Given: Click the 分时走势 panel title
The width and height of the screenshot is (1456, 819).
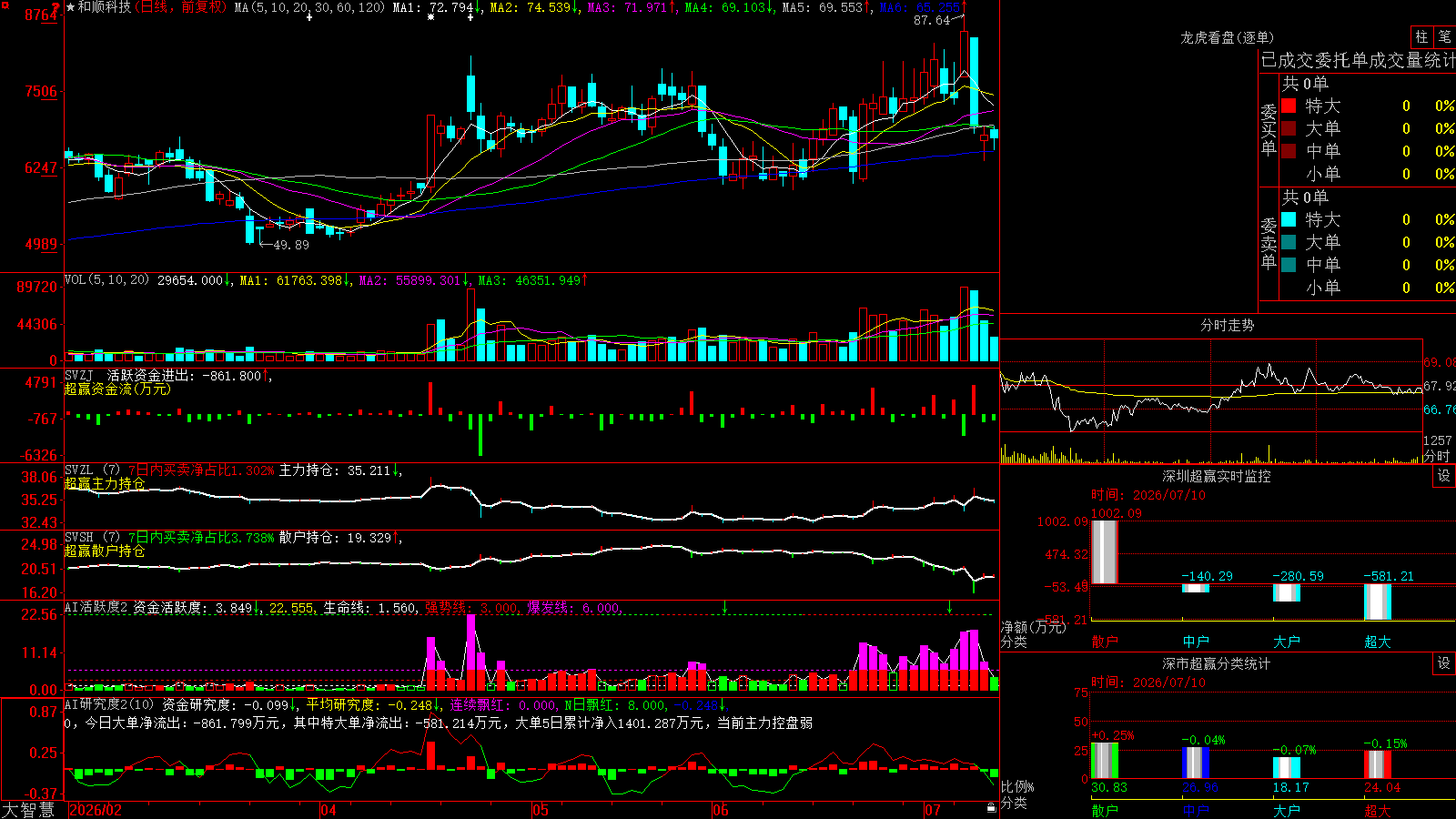Looking at the screenshot, I should (x=1227, y=325).
